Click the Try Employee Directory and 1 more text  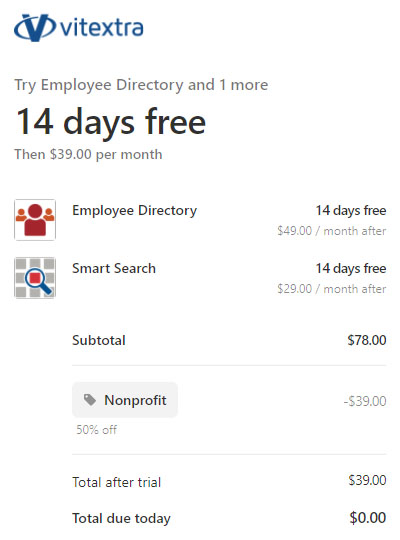[141, 85]
